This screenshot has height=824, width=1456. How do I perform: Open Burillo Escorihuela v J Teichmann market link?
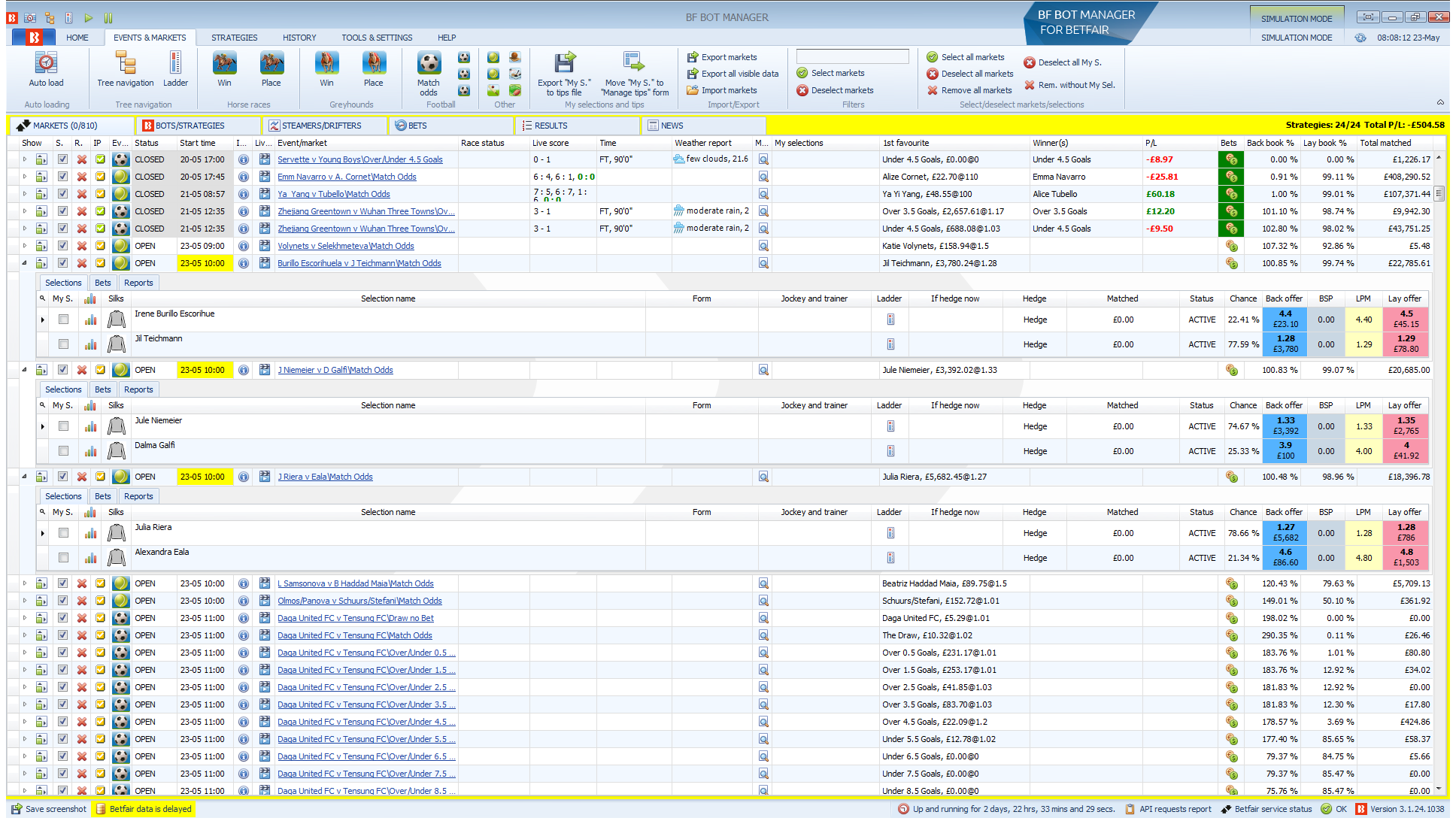coord(359,263)
